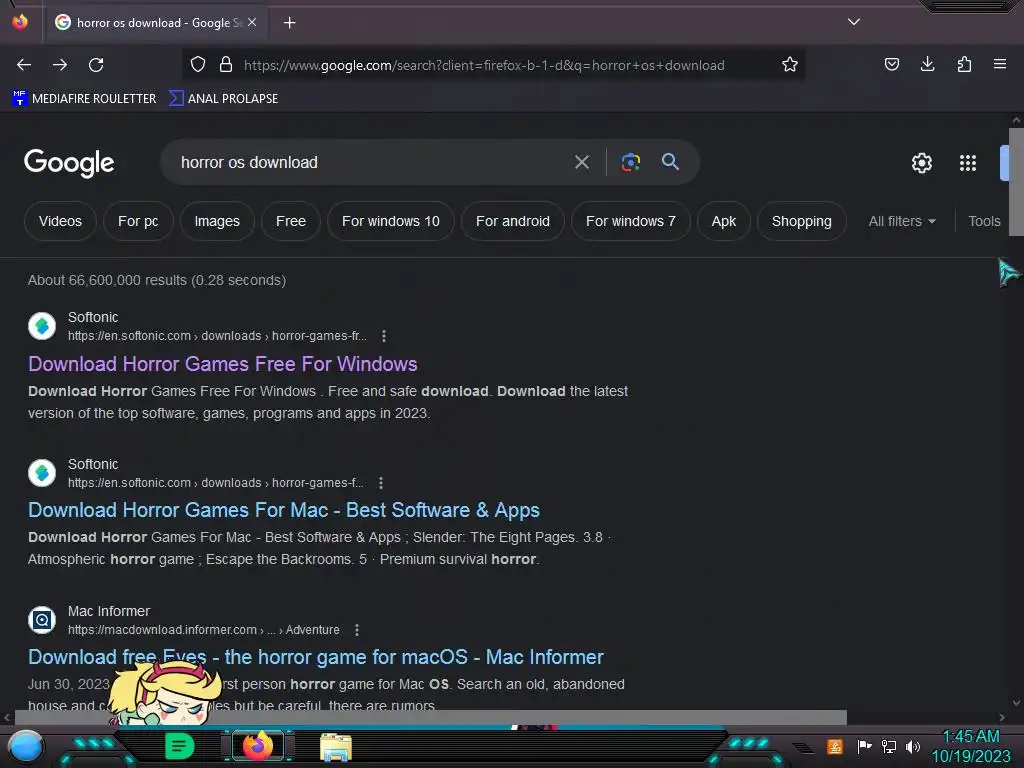Open Firefox downloads panel
Viewport: 1024px width, 768px height.
(x=927, y=64)
